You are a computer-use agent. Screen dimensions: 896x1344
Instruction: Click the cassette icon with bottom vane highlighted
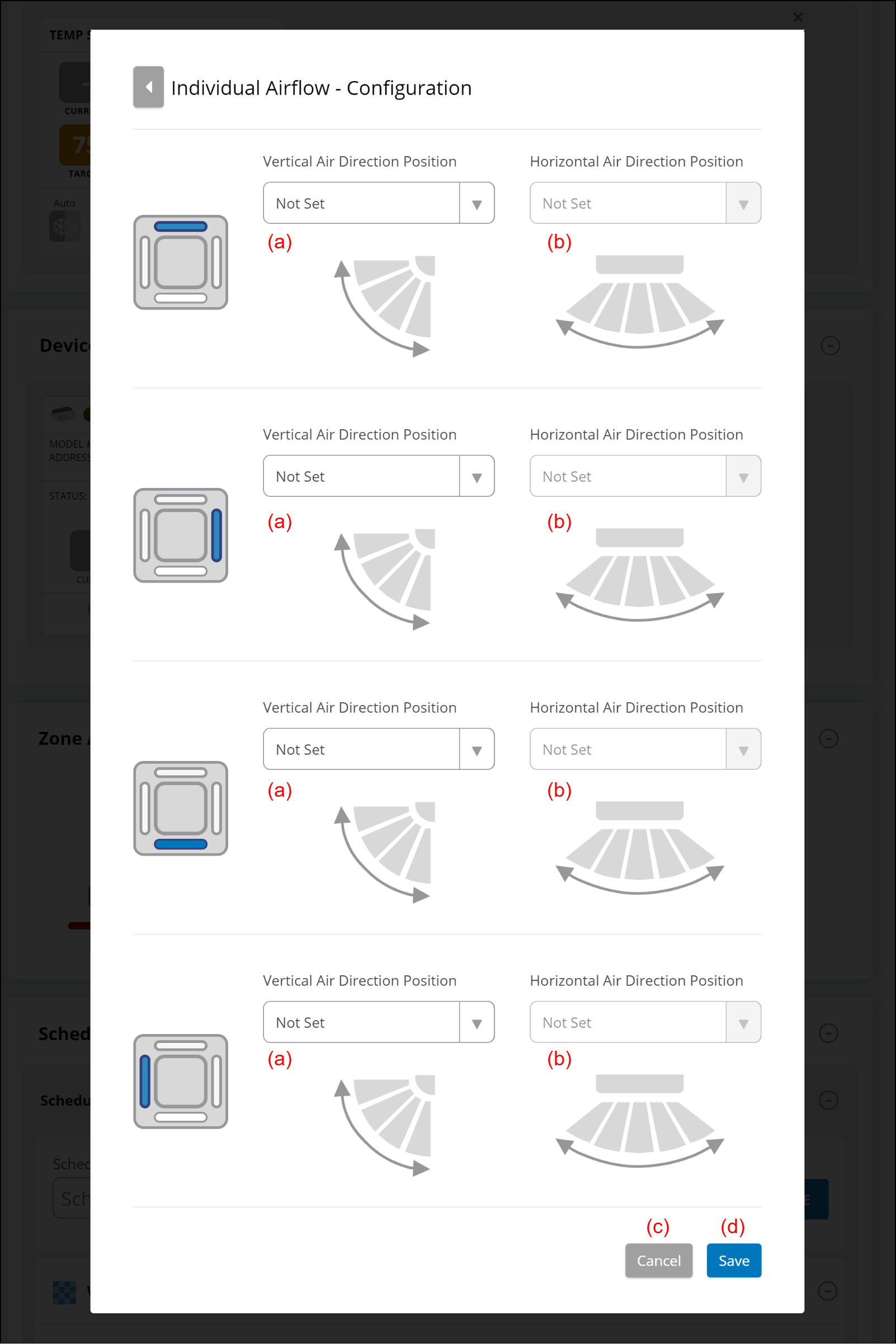tap(181, 808)
